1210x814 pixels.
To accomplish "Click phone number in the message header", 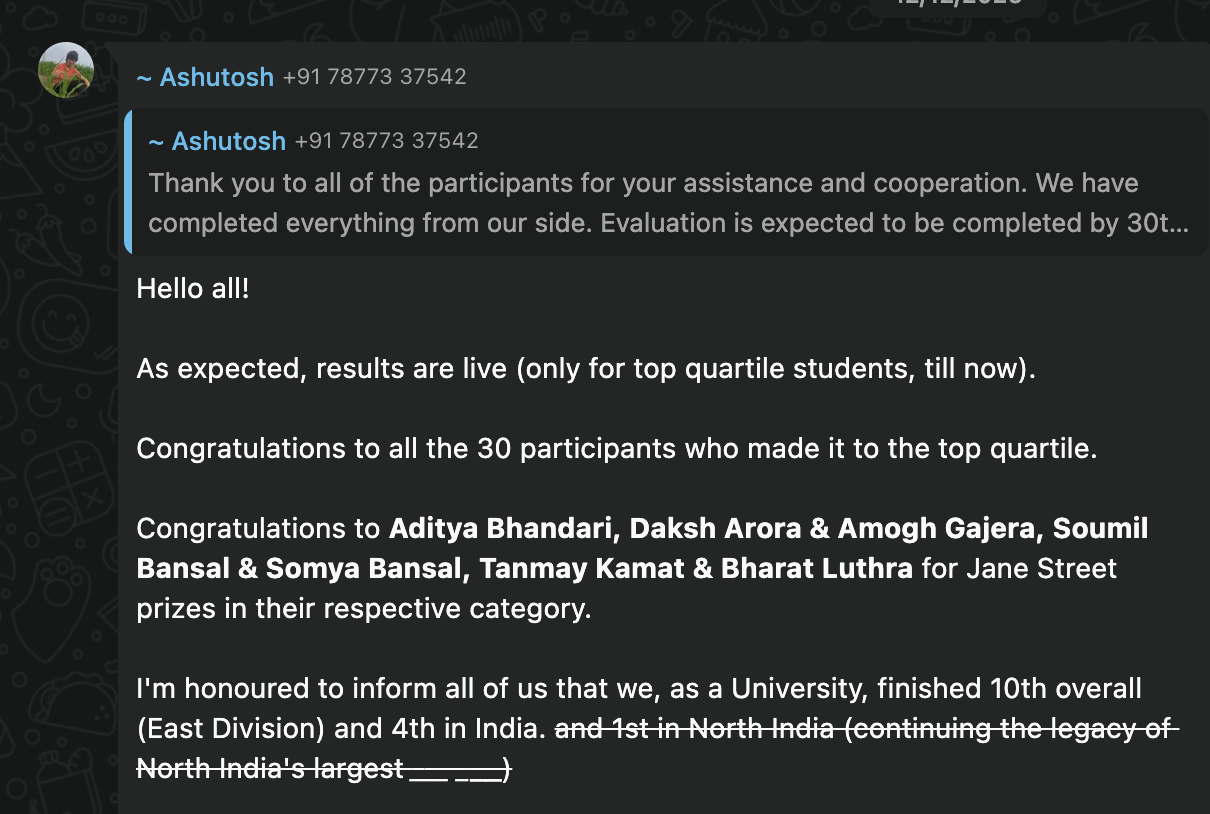I will [374, 77].
